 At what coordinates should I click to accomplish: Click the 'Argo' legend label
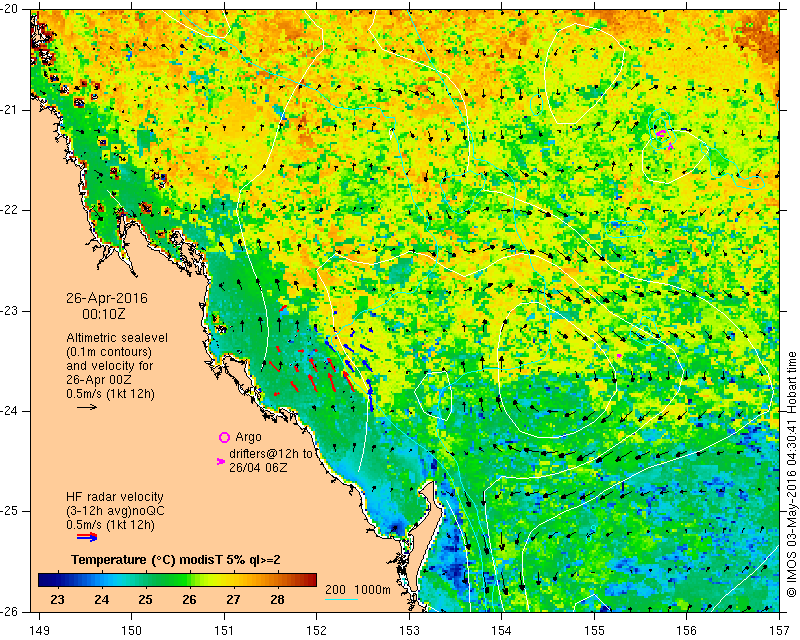tap(248, 437)
